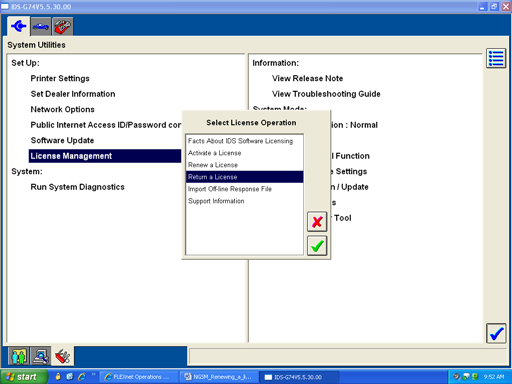Select IDS-G74V5.5.30.00 taskbar button
The height and width of the screenshot is (384, 512).
point(299,377)
